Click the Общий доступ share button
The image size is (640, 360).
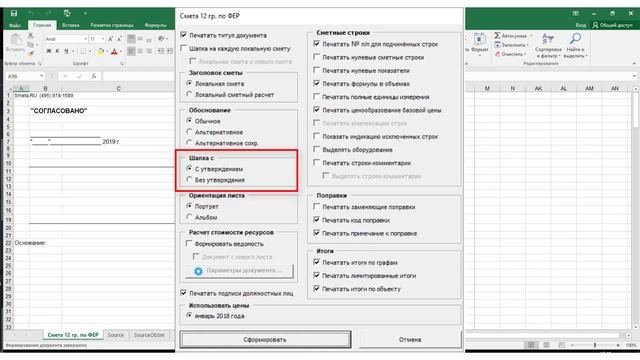click(x=612, y=25)
